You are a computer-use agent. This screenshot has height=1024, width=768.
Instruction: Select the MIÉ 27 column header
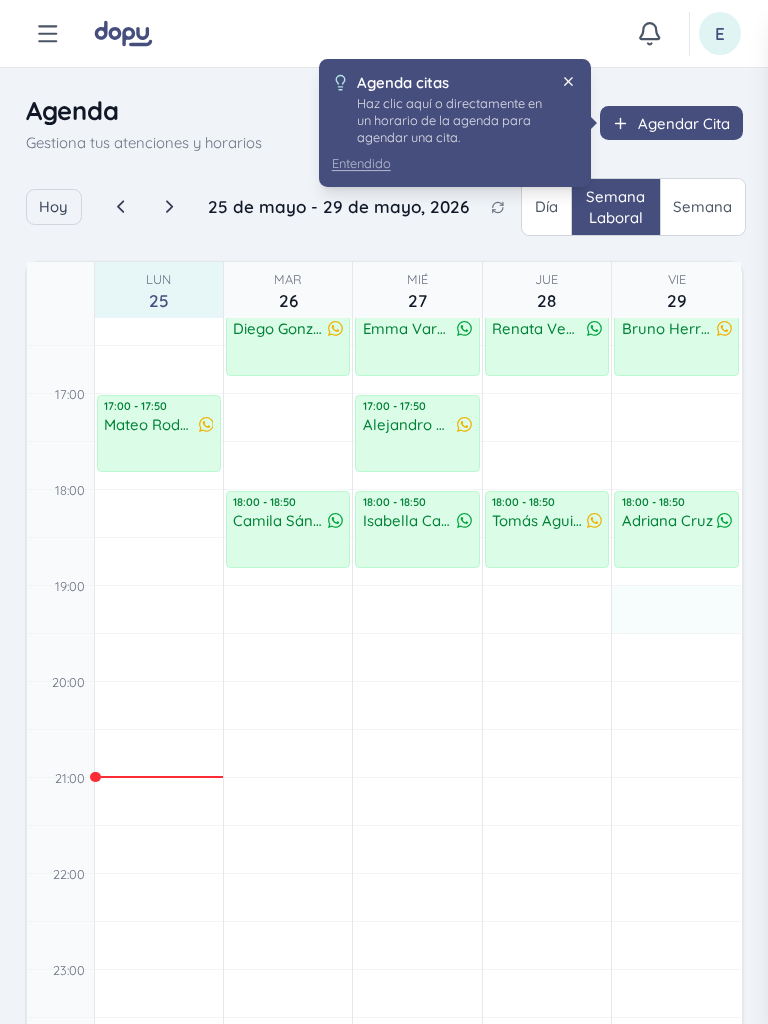click(x=417, y=291)
